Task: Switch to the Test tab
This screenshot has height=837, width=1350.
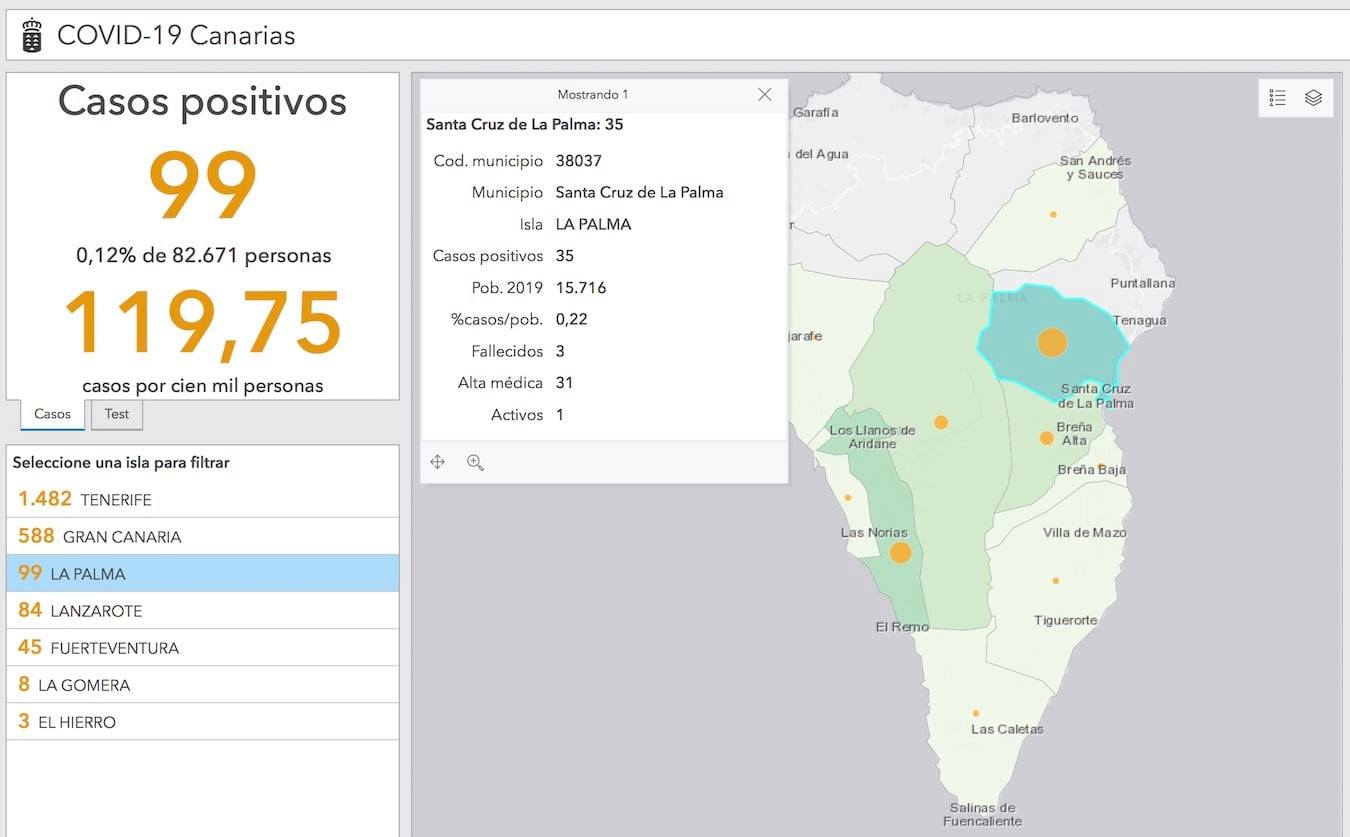Action: click(x=117, y=414)
